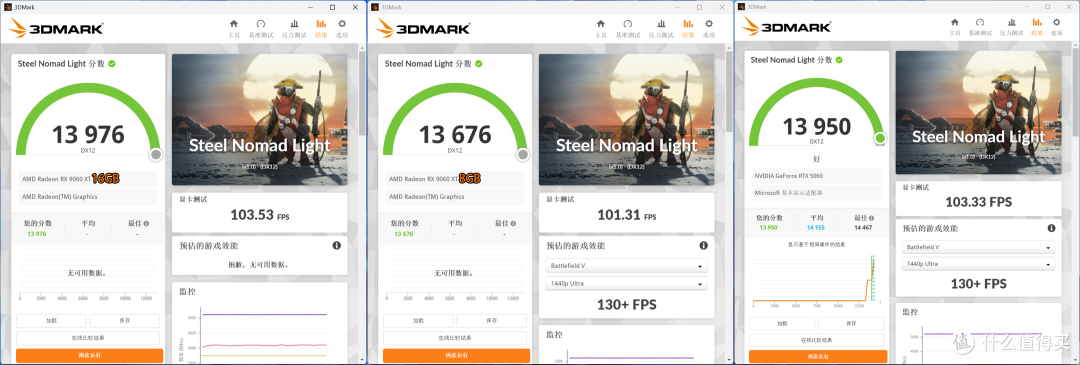The width and height of the screenshot is (1080, 365).
Task: Click 在线比较结果 in RTX 5060 window
Action: coord(817,340)
